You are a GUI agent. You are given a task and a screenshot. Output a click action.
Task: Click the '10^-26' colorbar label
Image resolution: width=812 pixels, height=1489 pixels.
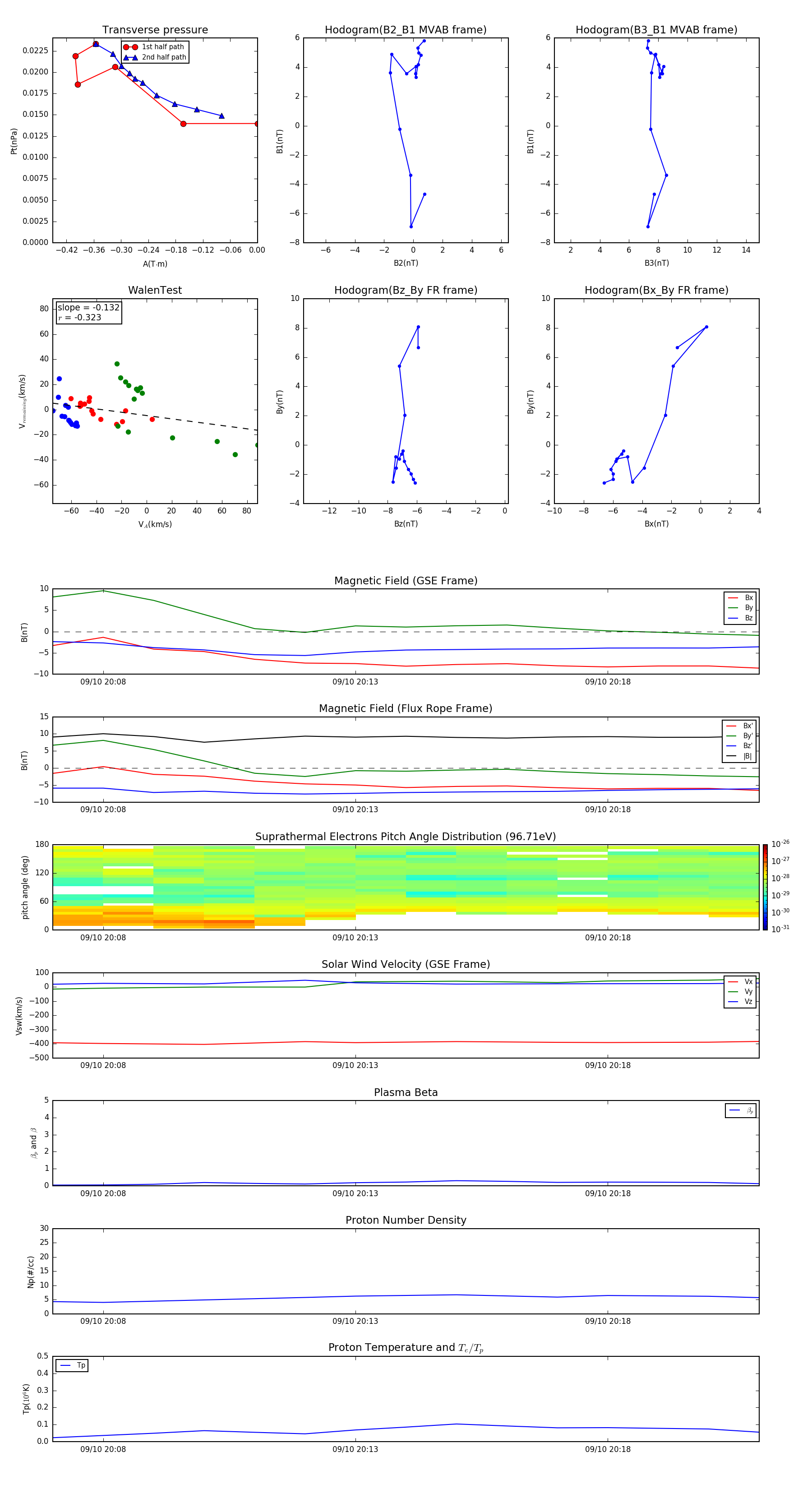(780, 844)
